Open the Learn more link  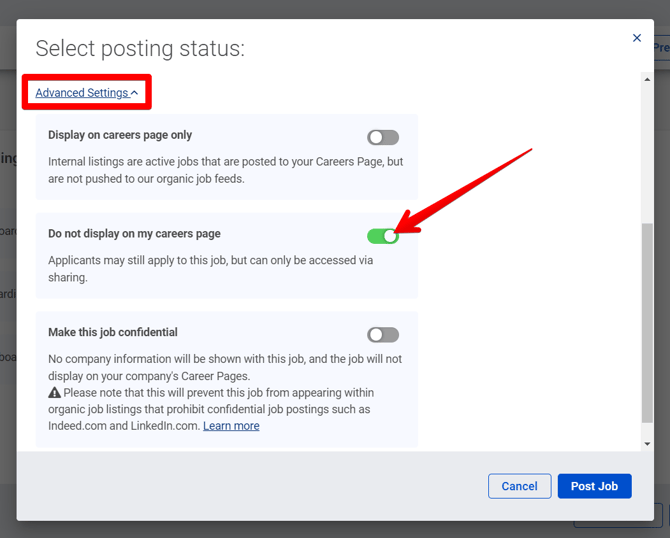pyautogui.click(x=231, y=426)
